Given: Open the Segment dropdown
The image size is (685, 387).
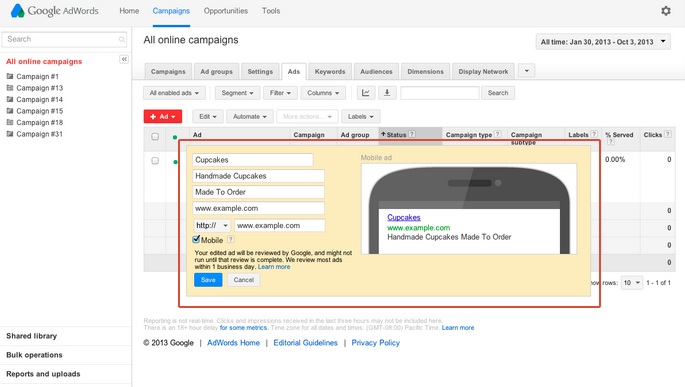Looking at the screenshot, I should coord(237,93).
